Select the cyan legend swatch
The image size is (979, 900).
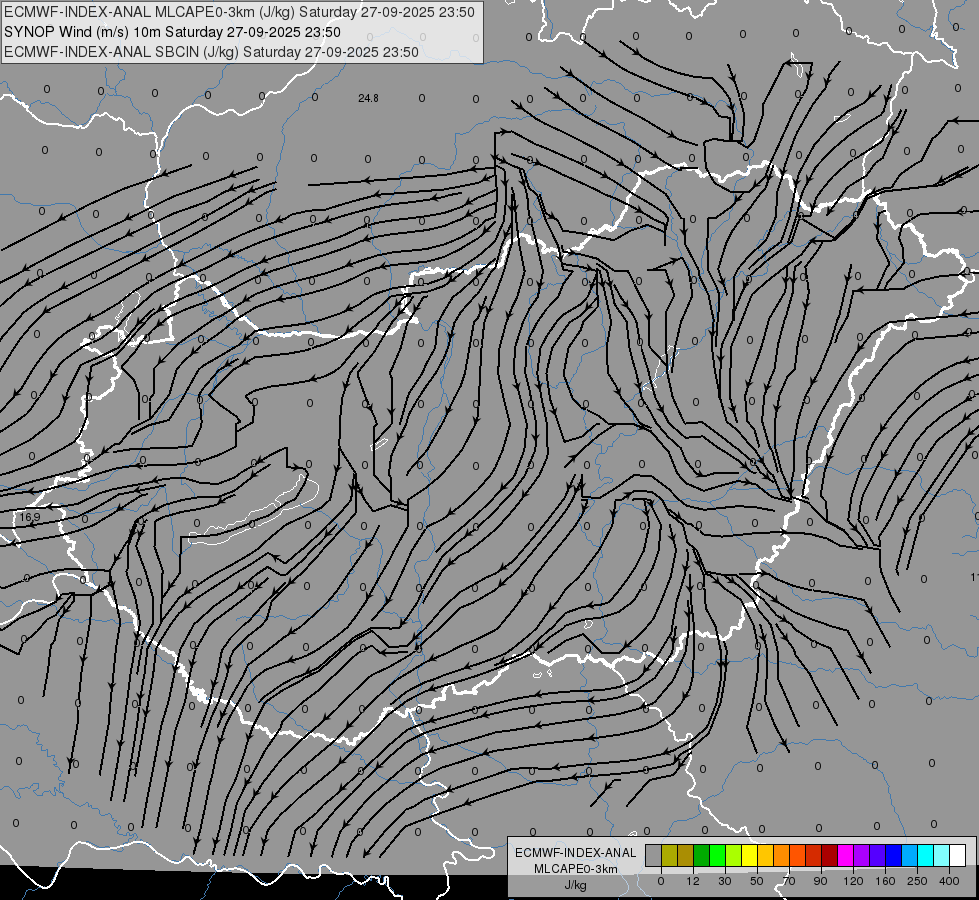click(x=925, y=855)
